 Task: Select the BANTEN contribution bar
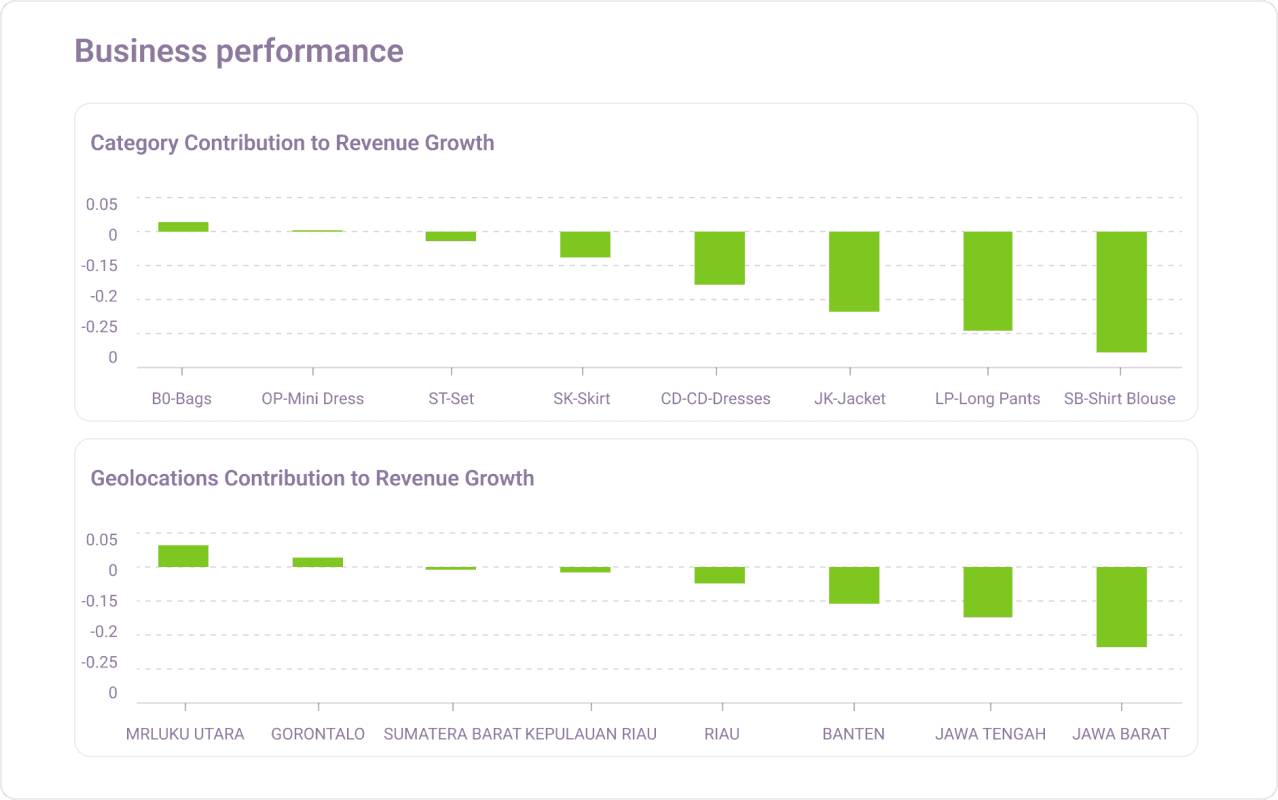click(x=853, y=585)
